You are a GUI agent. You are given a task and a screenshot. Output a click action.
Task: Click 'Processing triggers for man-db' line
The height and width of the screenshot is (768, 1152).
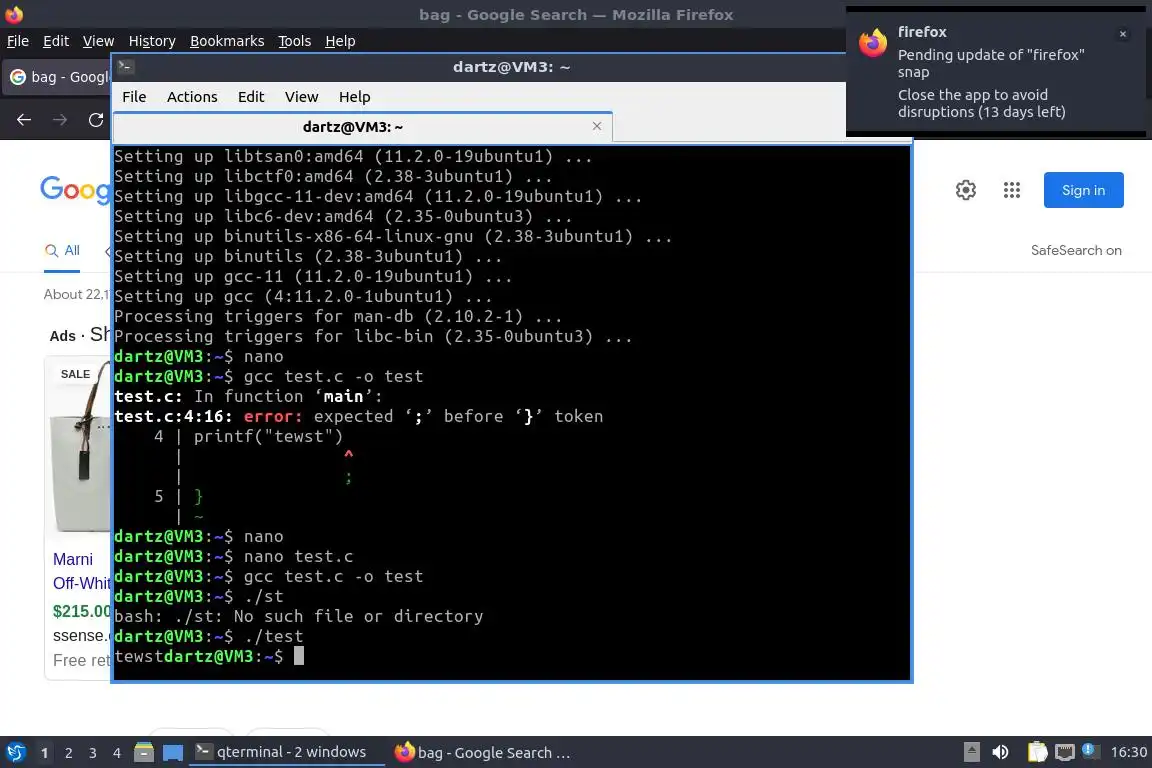point(338,317)
